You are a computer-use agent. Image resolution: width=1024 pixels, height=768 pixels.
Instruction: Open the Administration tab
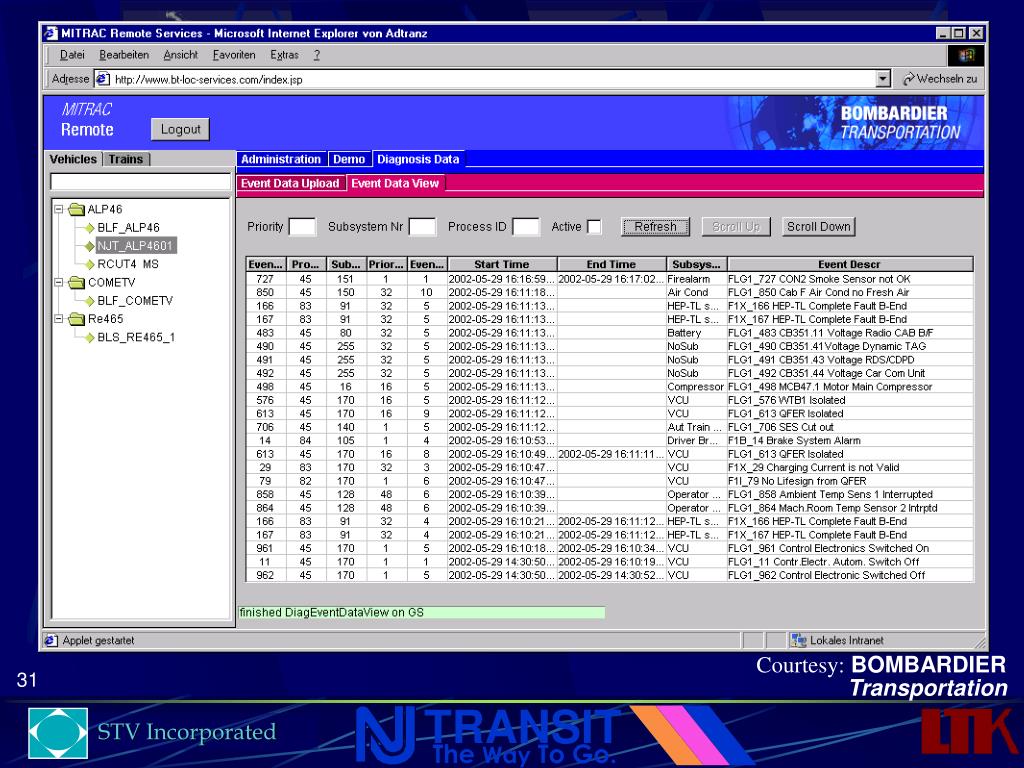[281, 159]
